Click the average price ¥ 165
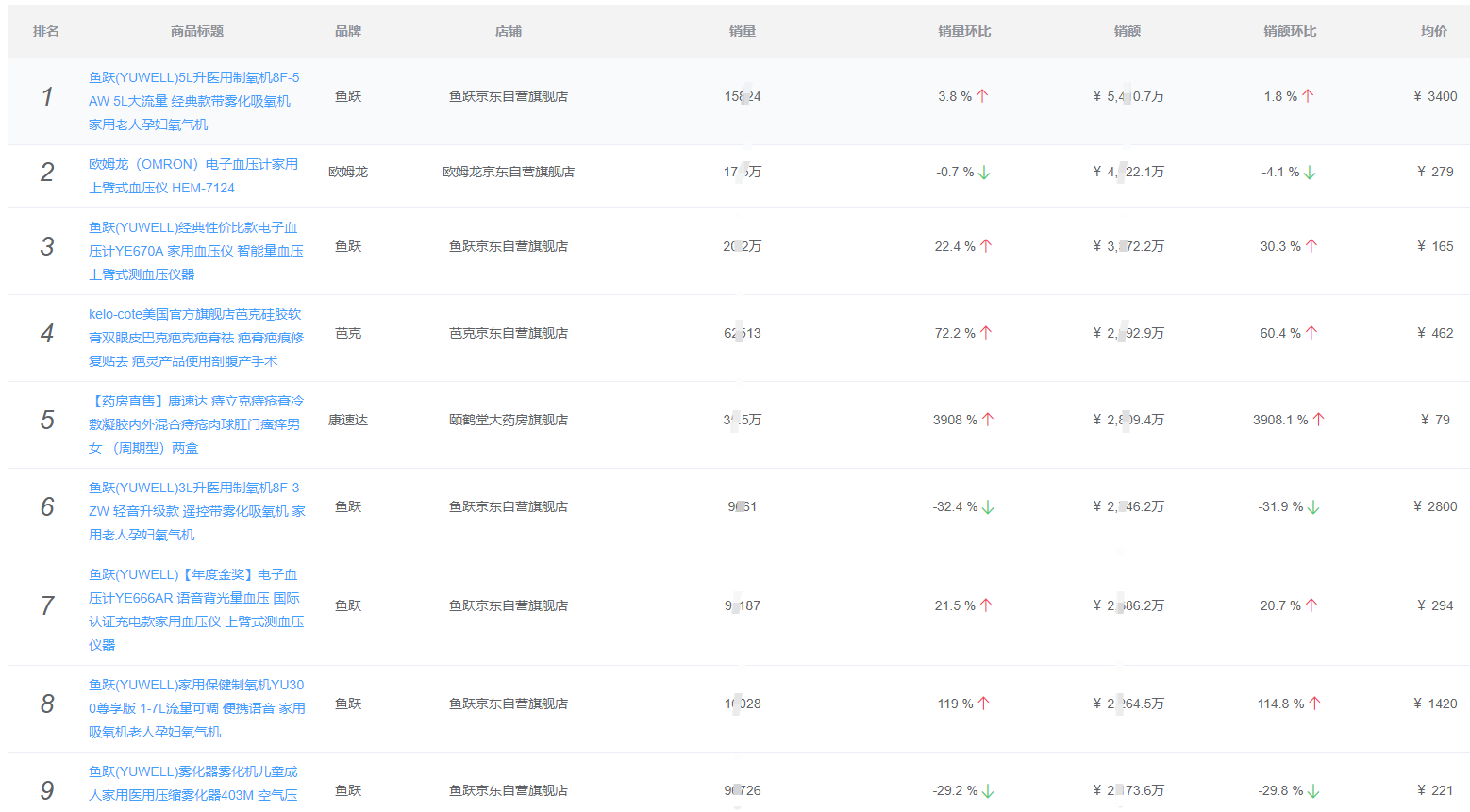 pos(1435,246)
